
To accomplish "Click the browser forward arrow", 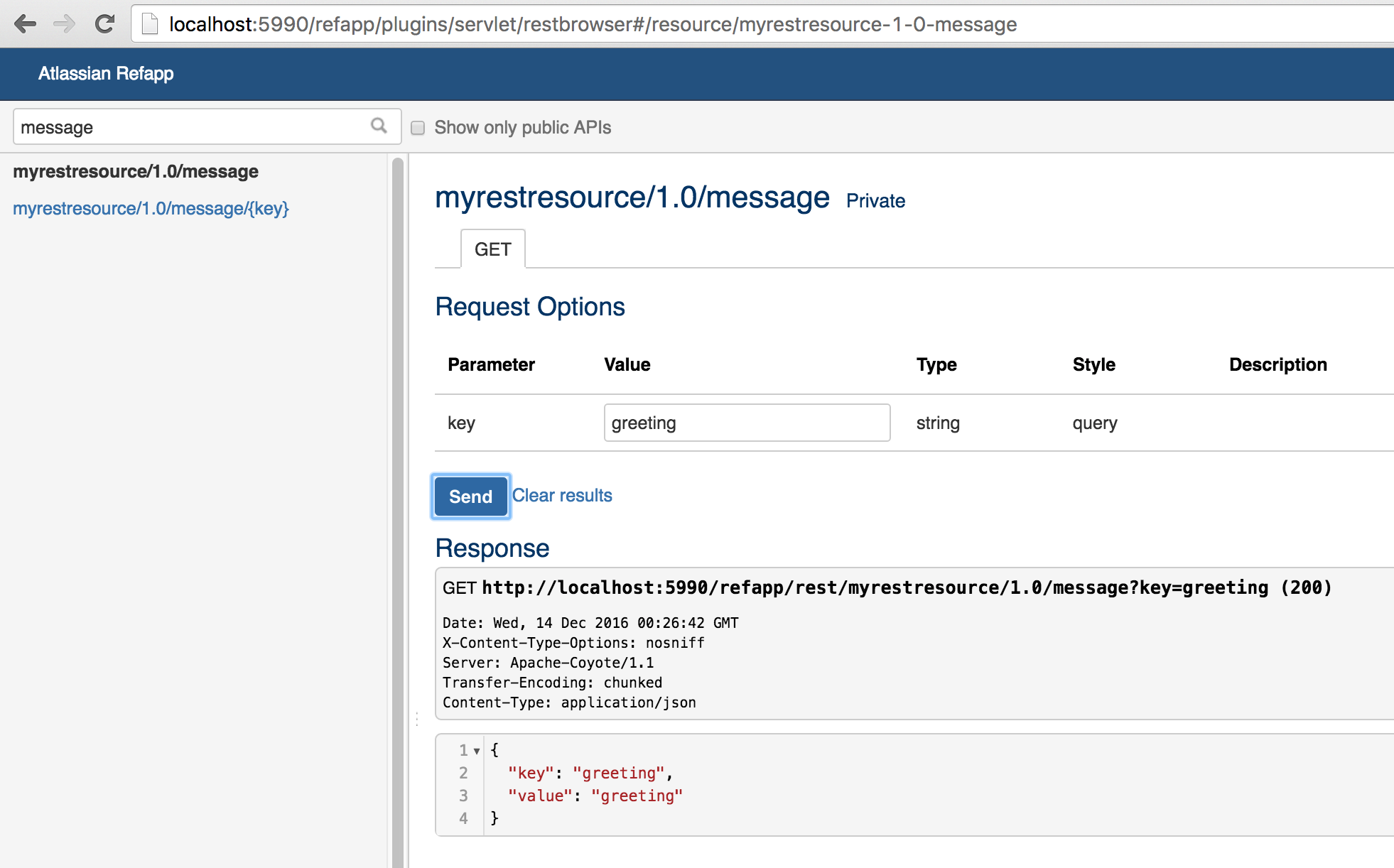I will tap(65, 24).
